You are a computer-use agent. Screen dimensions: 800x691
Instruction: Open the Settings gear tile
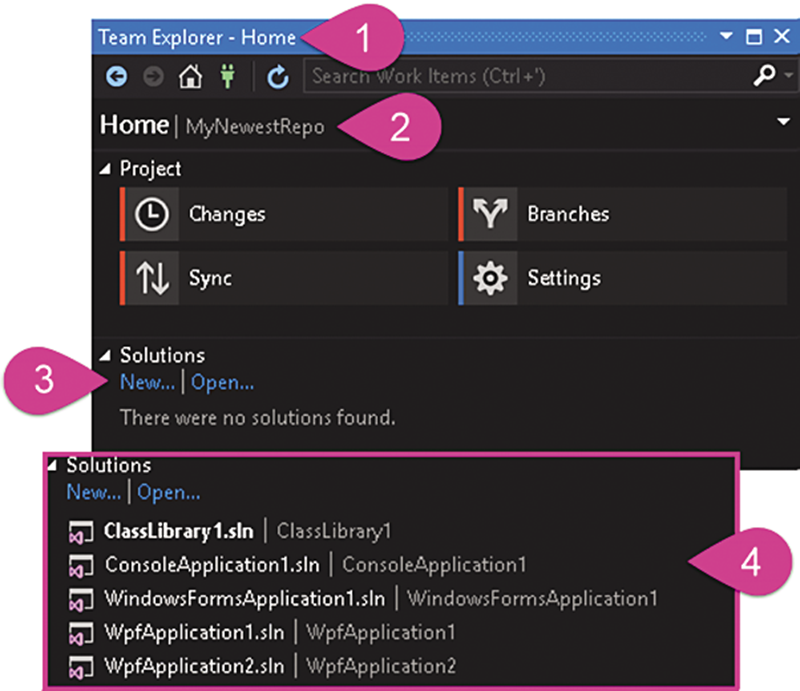click(x=623, y=278)
